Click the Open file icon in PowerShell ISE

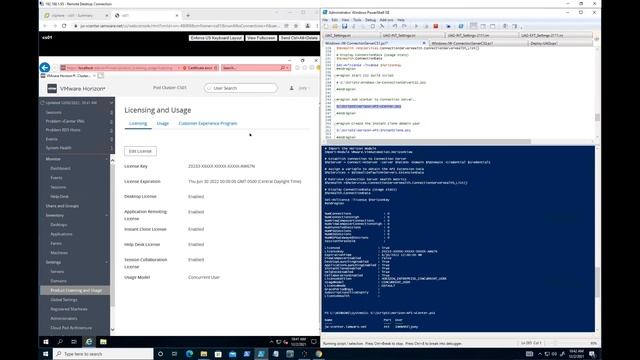(x=335, y=27)
